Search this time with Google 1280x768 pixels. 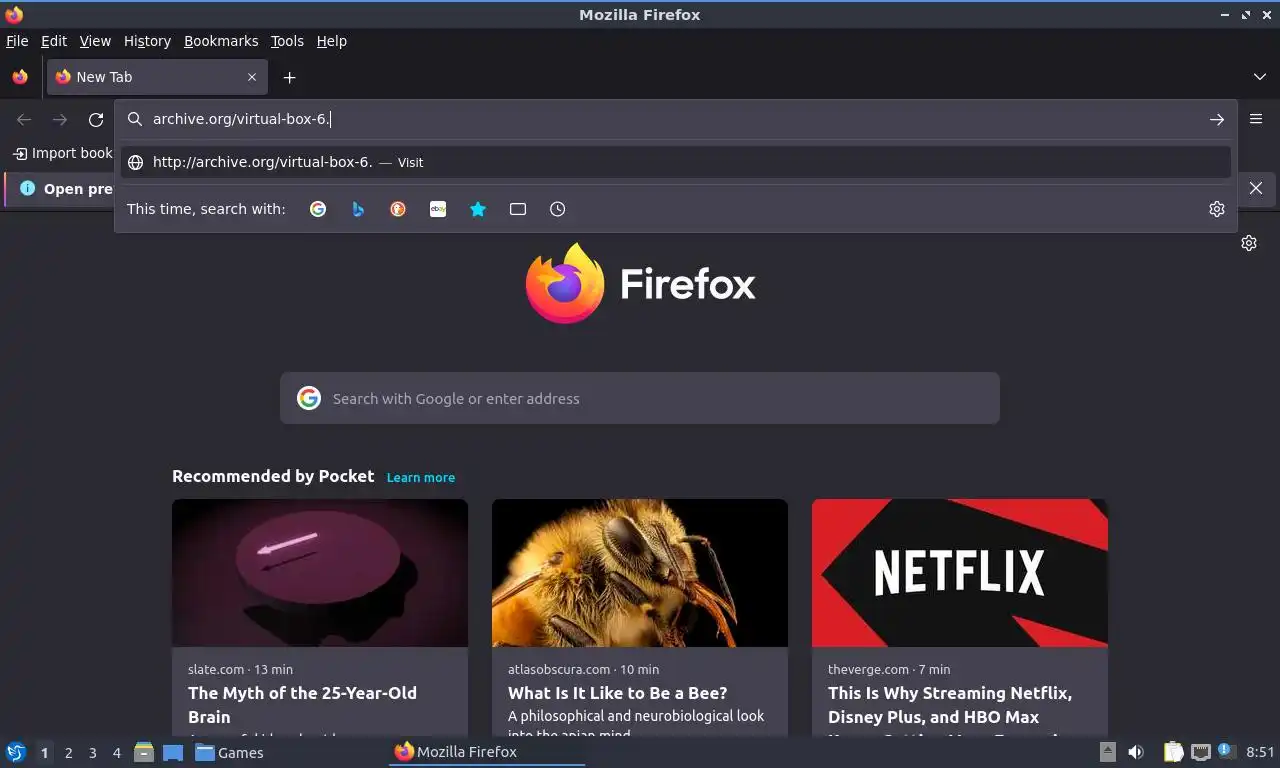coord(318,209)
